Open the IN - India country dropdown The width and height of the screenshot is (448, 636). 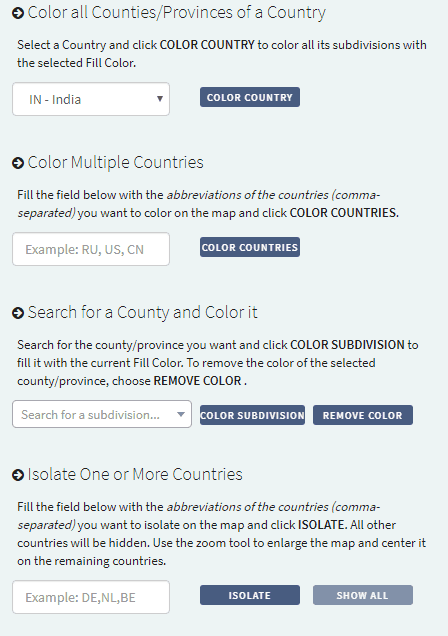(x=91, y=99)
